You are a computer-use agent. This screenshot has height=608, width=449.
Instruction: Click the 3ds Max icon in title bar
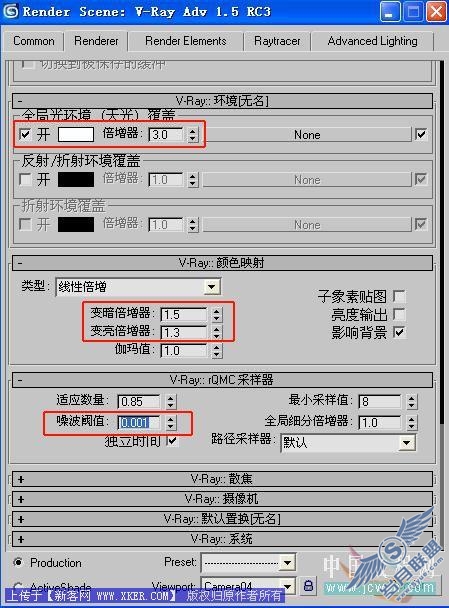coord(10,11)
